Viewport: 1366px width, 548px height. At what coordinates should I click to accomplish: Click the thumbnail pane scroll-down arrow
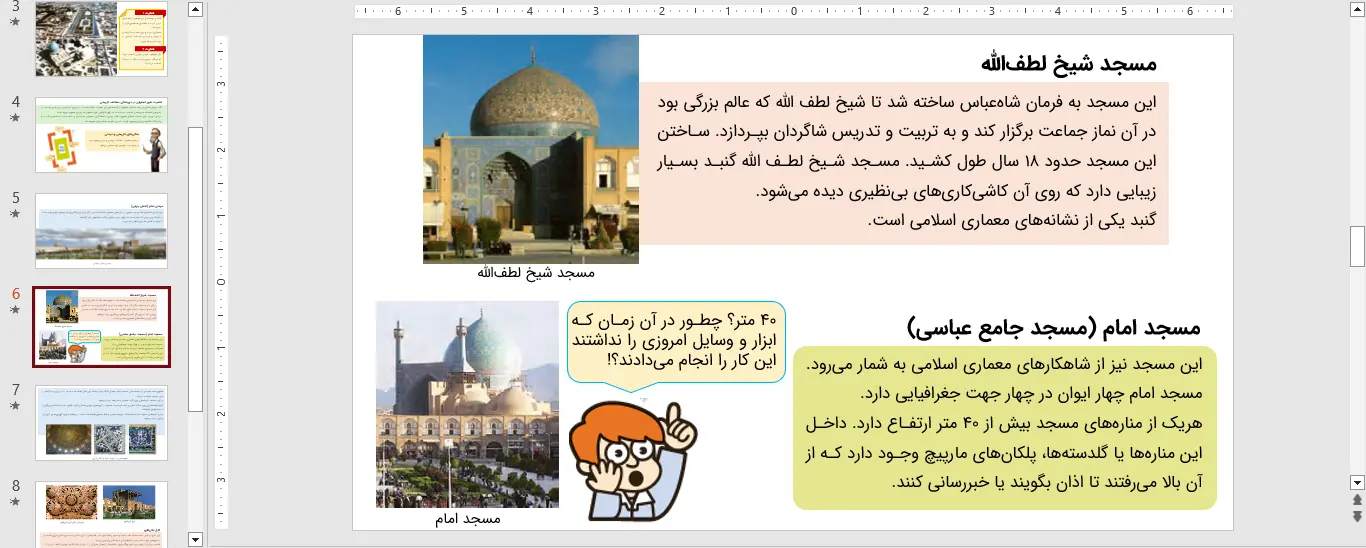196,539
